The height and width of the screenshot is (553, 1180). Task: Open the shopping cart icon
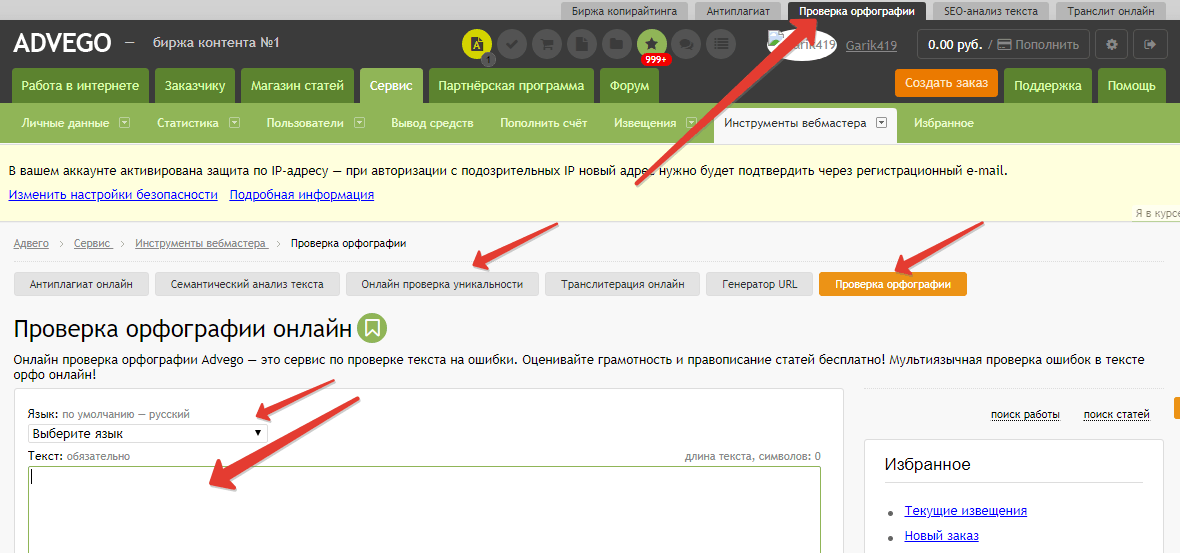[546, 44]
